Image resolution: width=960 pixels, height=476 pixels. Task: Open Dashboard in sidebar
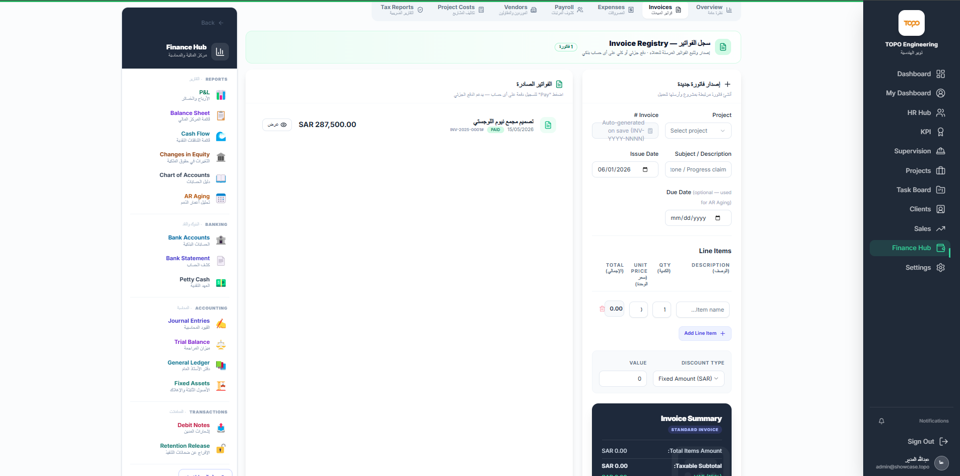910,74
